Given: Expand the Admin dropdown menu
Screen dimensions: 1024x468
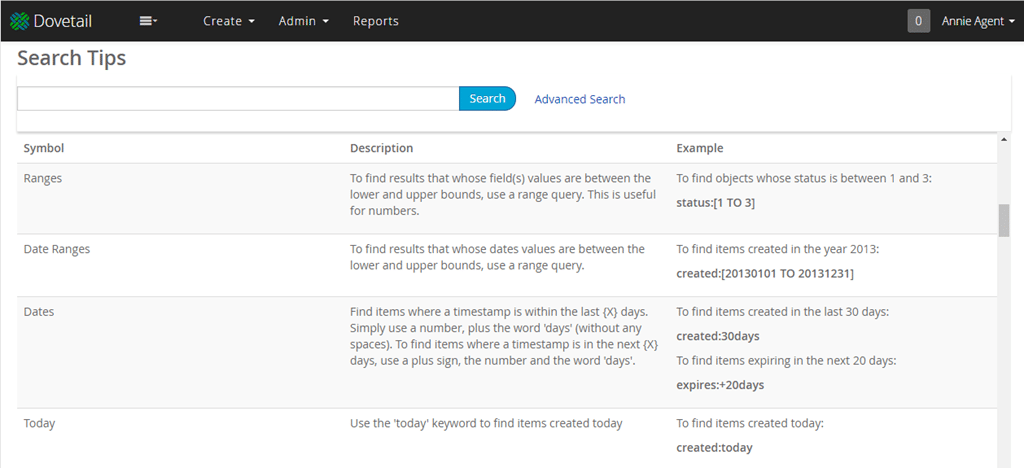Looking at the screenshot, I should point(304,21).
